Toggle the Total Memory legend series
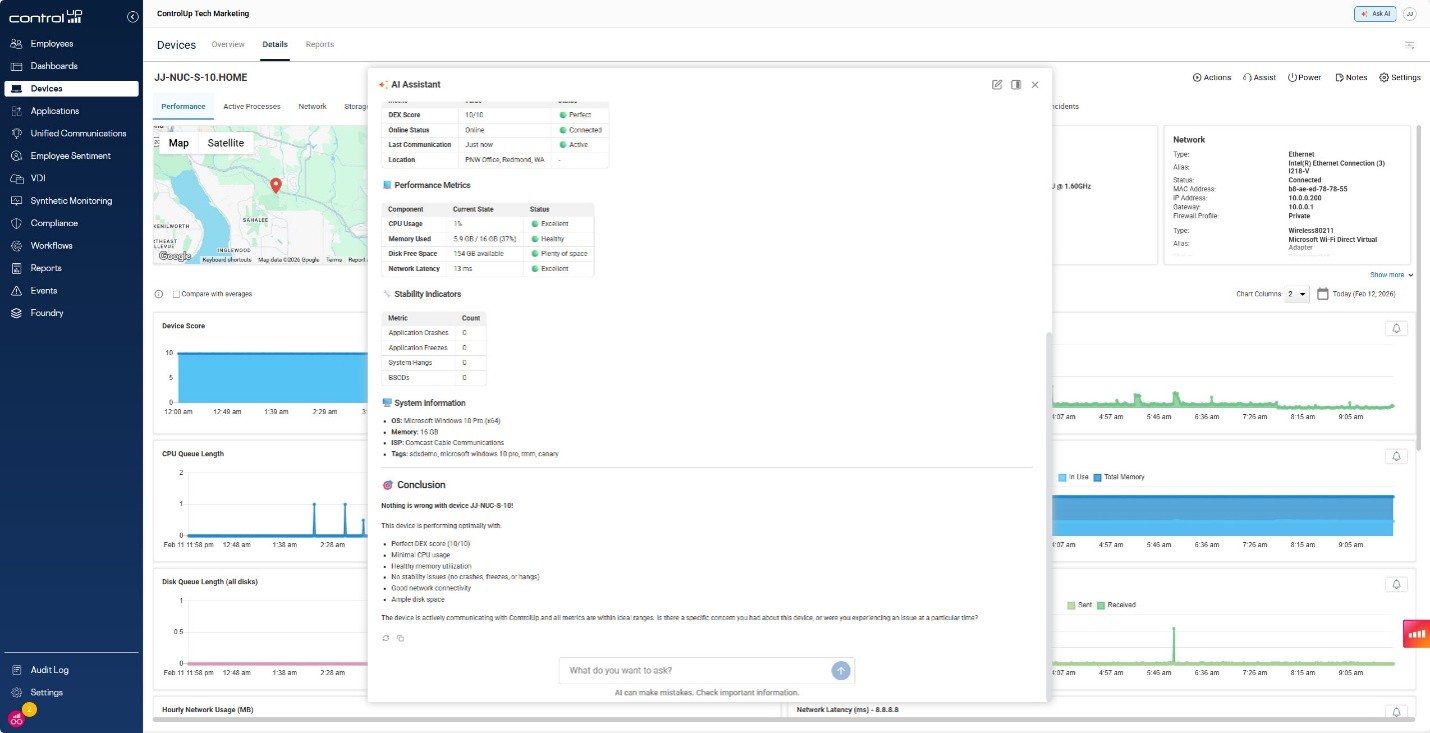This screenshot has width=1430, height=733. coord(1120,477)
